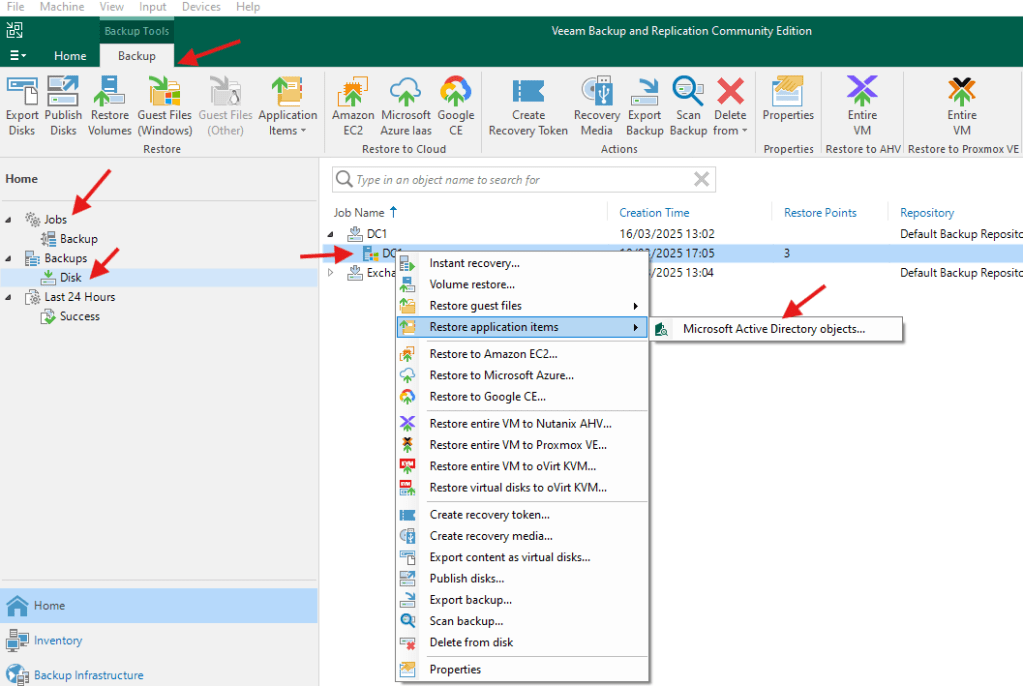This screenshot has height=686, width=1023.
Task: Choose Instant recovery from context menu
Action: pyautogui.click(x=474, y=263)
